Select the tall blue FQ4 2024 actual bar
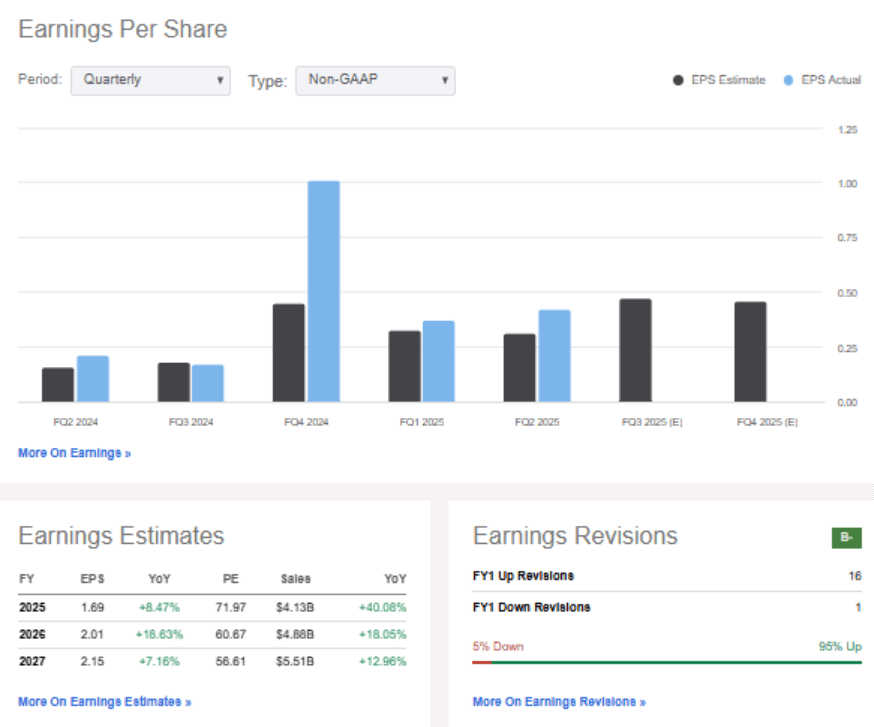Screen dimensions: 874x727 tap(323, 291)
